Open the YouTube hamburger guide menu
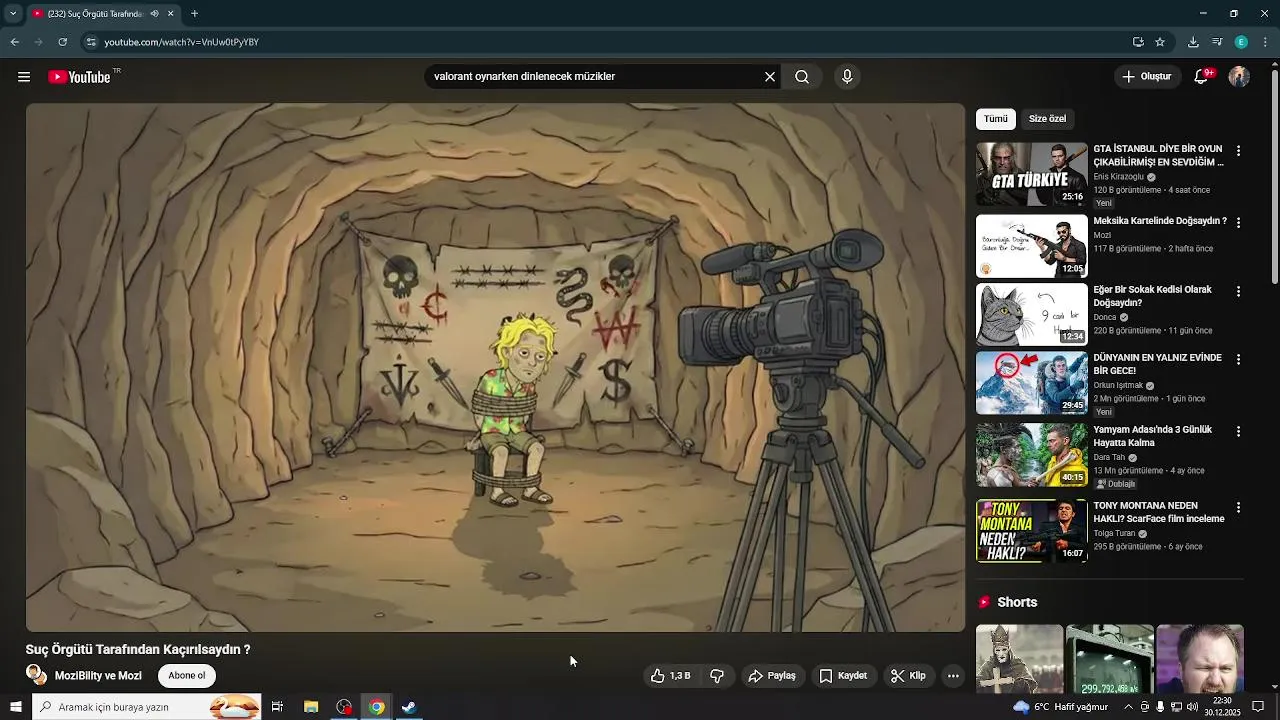This screenshot has height=720, width=1280. (x=24, y=77)
